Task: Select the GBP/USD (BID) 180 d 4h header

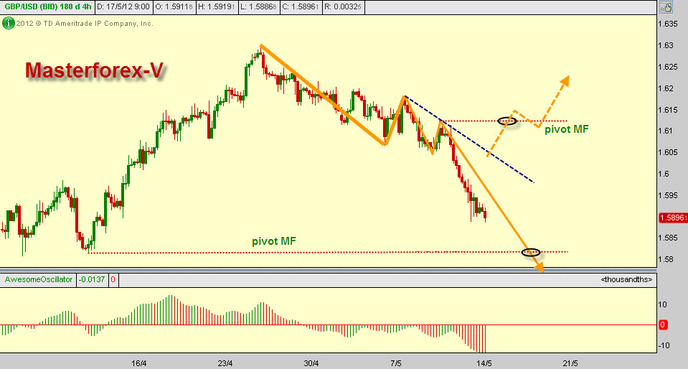Action: (47, 7)
